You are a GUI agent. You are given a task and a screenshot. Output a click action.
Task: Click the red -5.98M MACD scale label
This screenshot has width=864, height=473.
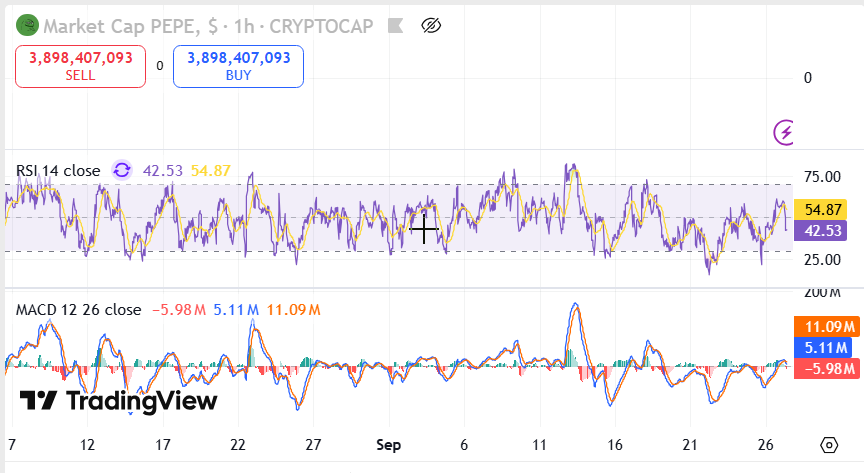[x=826, y=368]
